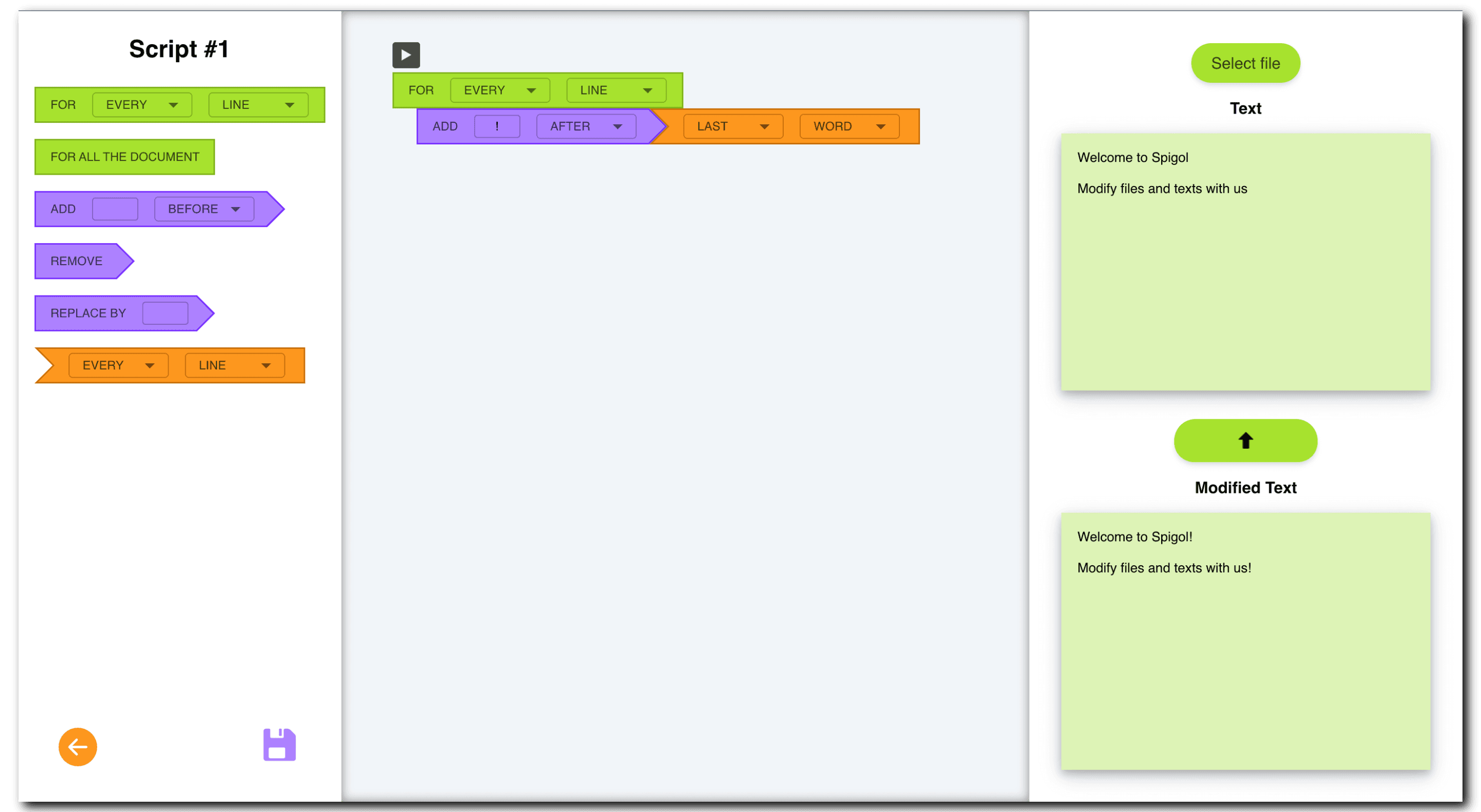Save the script with the floppy disk icon
Viewport: 1481px width, 812px height.
(279, 745)
